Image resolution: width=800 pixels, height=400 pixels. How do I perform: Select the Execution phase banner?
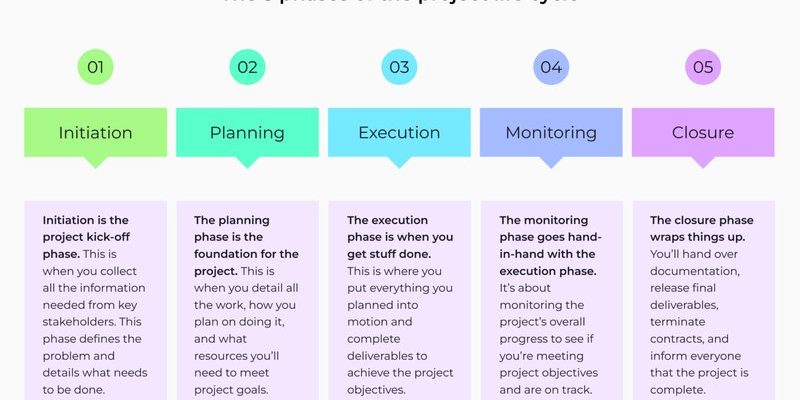tap(399, 132)
